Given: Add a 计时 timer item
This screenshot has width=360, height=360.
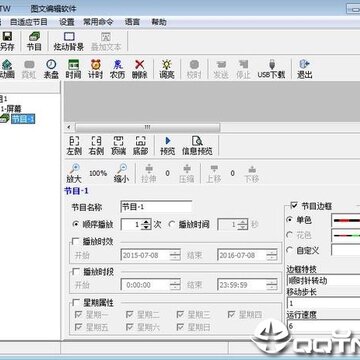Looking at the screenshot, I should 95,69.
